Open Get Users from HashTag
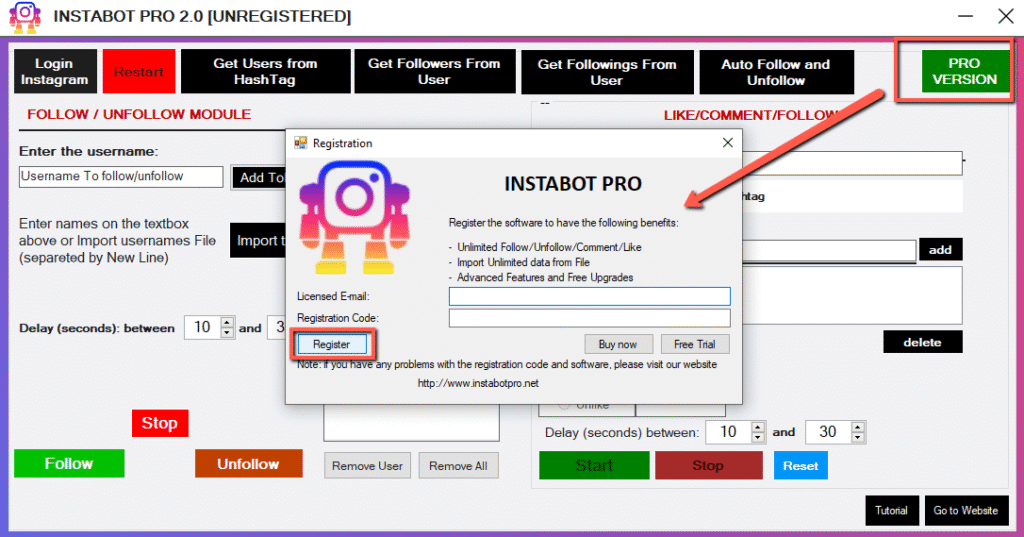The height and width of the screenshot is (537, 1024). pos(265,72)
